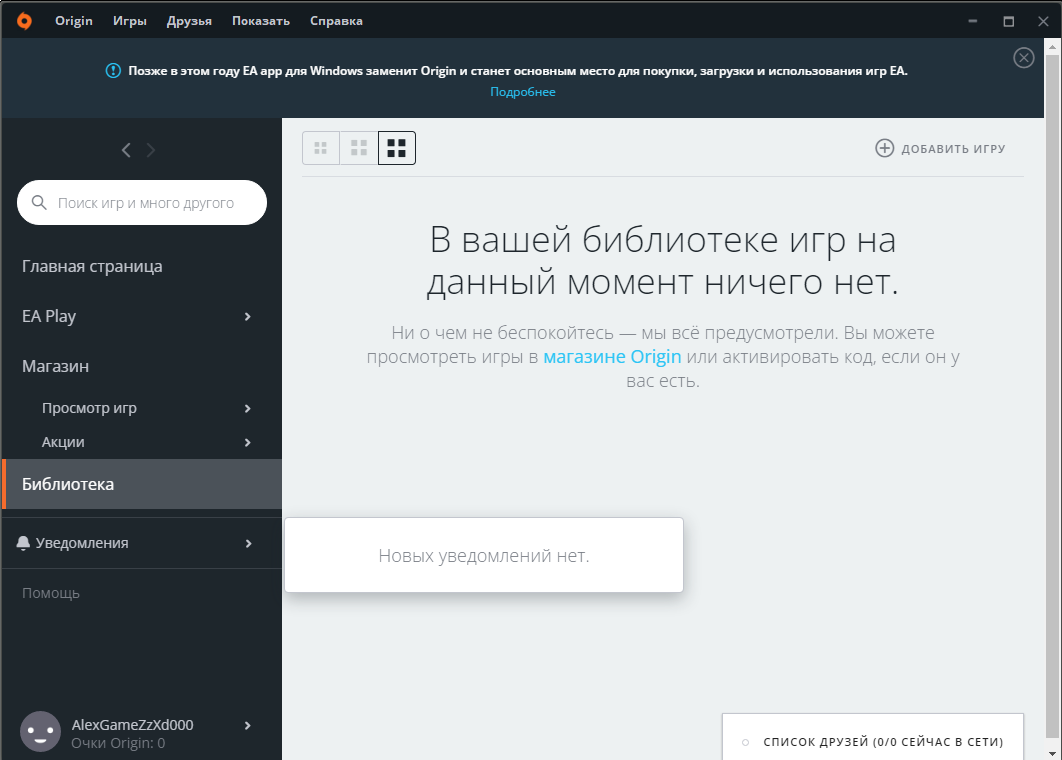Viewport: 1062px width, 760px height.
Task: Open Список друзей panel
Action: (873, 737)
